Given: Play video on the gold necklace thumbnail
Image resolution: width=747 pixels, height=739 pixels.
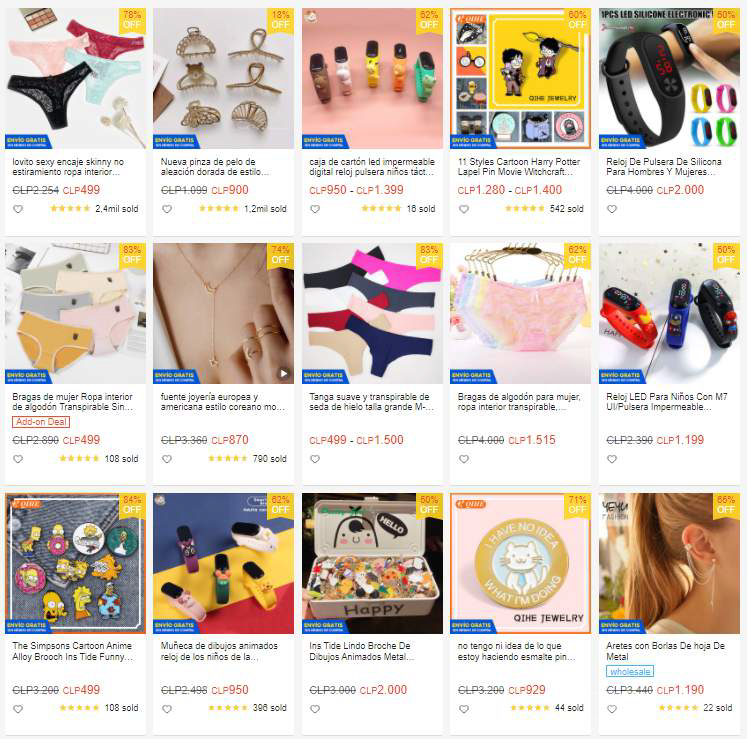Looking at the screenshot, I should click(x=283, y=373).
